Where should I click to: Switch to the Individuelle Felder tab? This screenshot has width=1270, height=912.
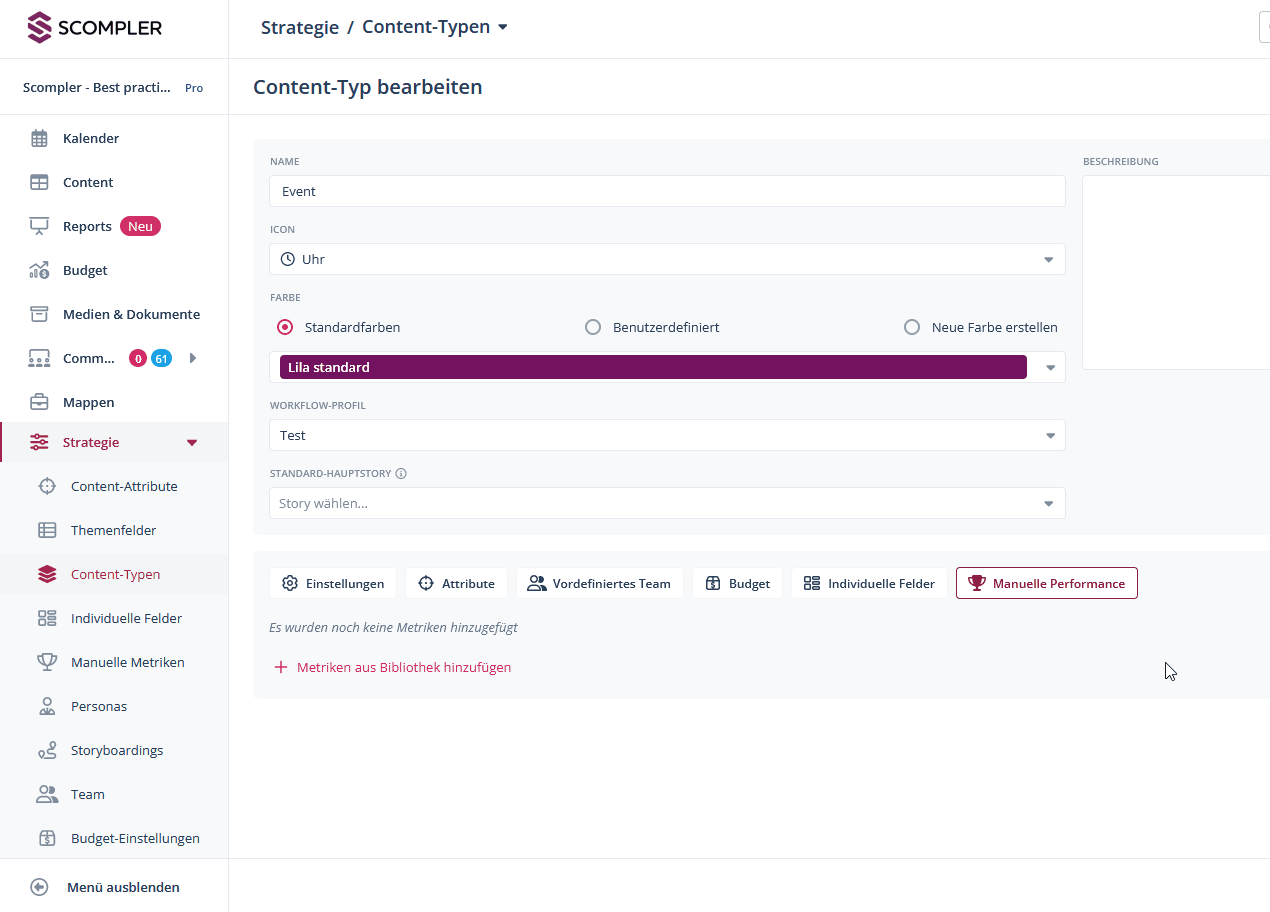point(869,583)
